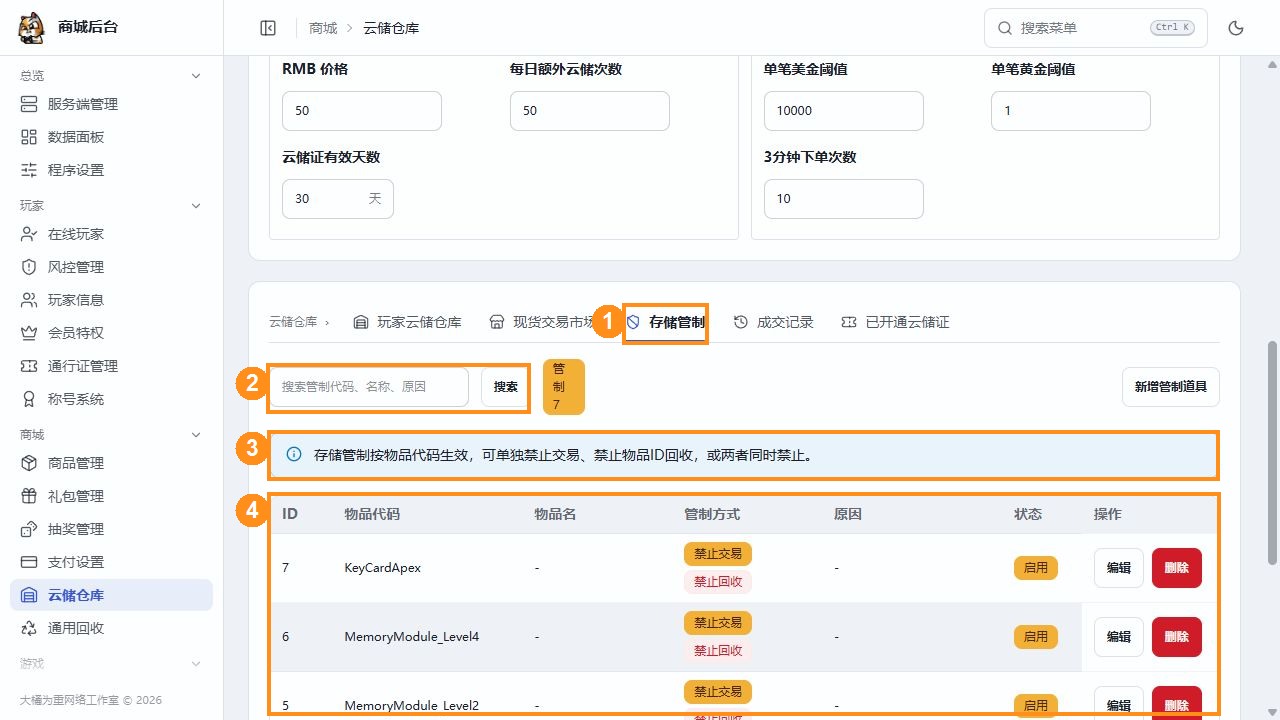Toggle the sidebar panel collapse button

click(x=268, y=28)
